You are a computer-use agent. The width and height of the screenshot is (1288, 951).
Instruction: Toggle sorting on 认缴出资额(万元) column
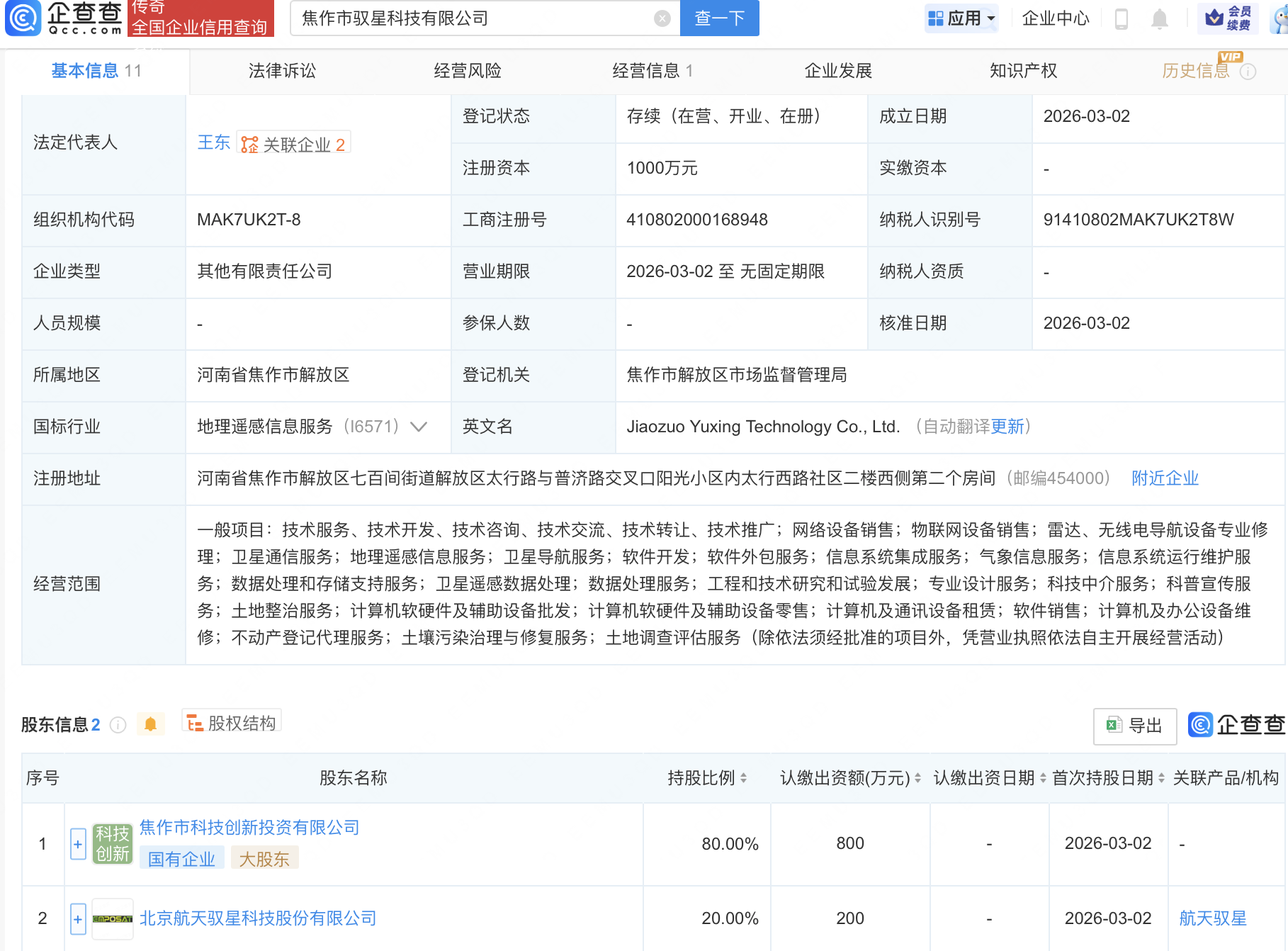[917, 777]
